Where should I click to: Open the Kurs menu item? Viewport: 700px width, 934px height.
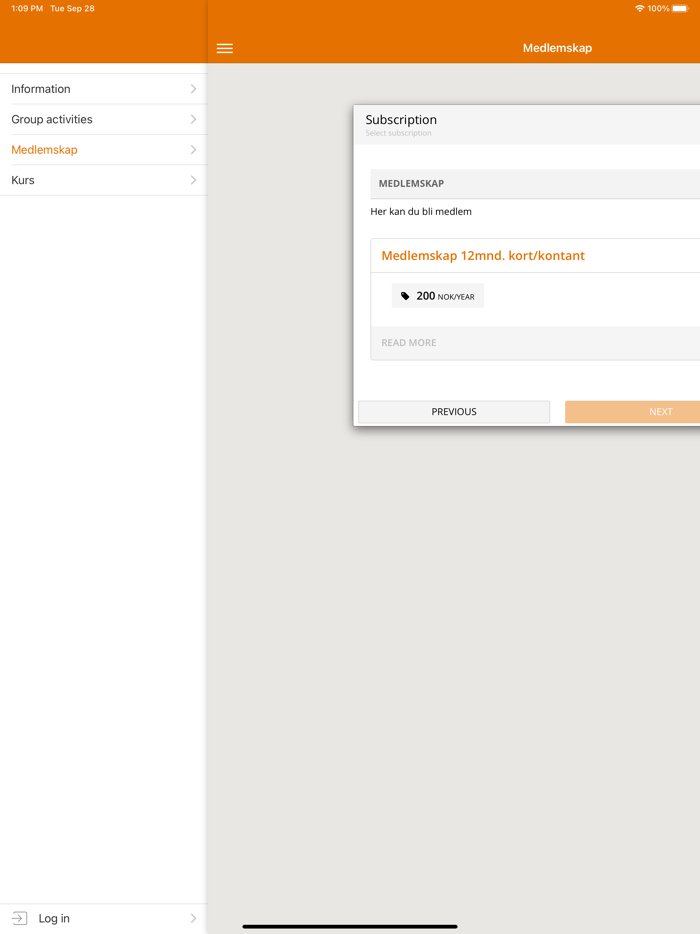click(104, 180)
